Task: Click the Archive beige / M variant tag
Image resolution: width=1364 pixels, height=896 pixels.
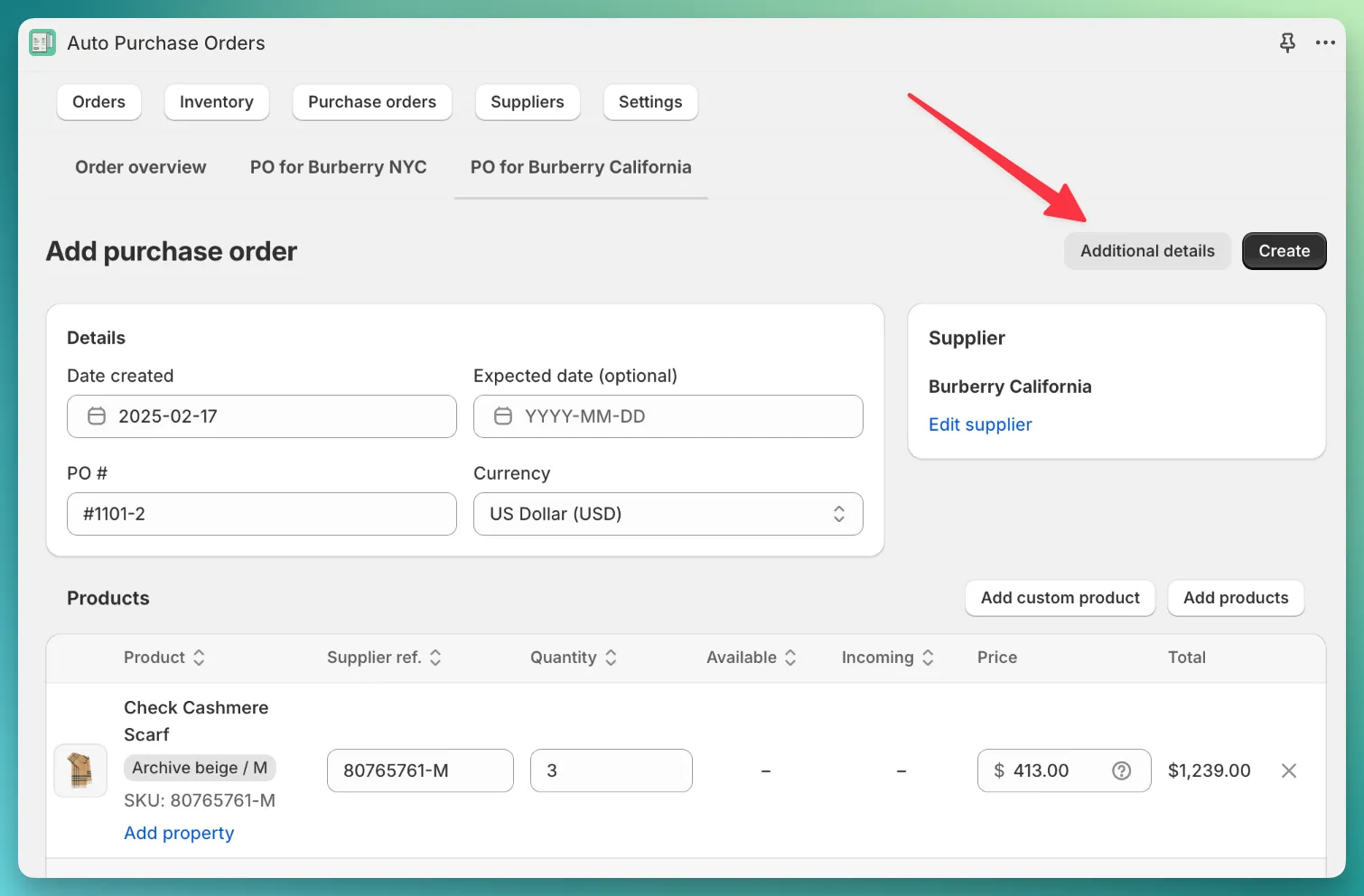Action: 200,768
